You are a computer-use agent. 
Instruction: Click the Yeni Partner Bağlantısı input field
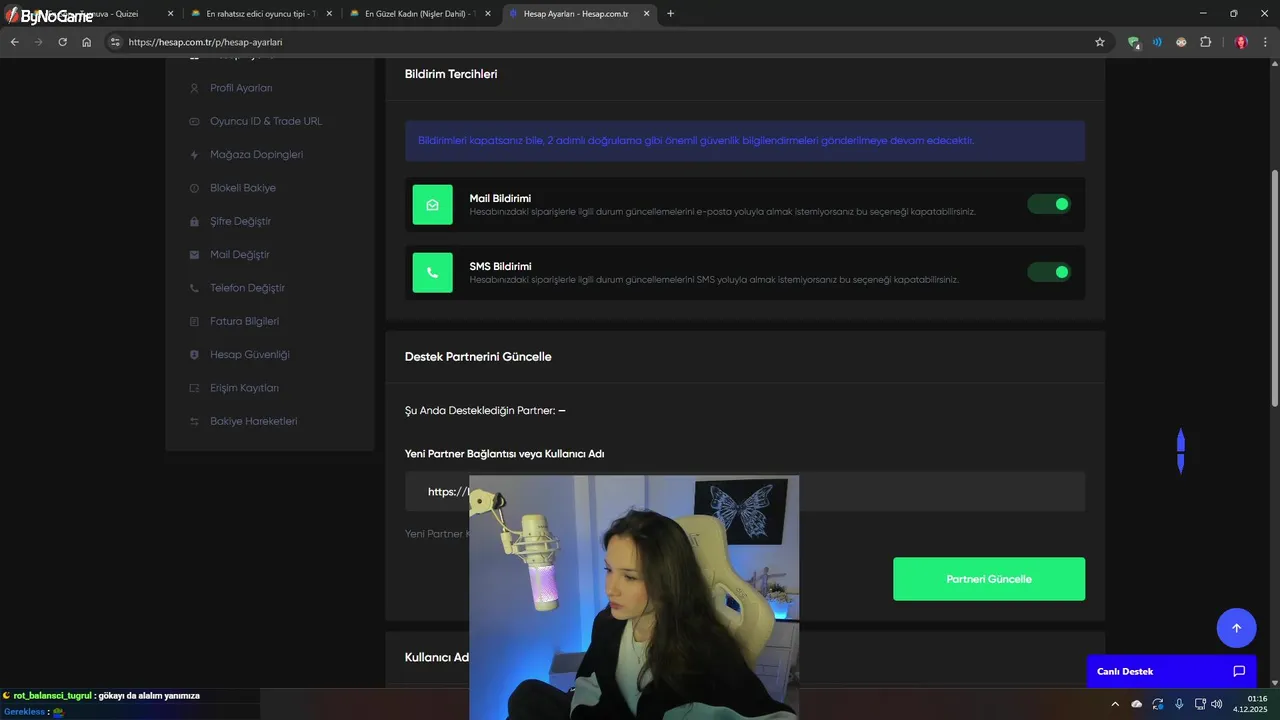pos(745,492)
